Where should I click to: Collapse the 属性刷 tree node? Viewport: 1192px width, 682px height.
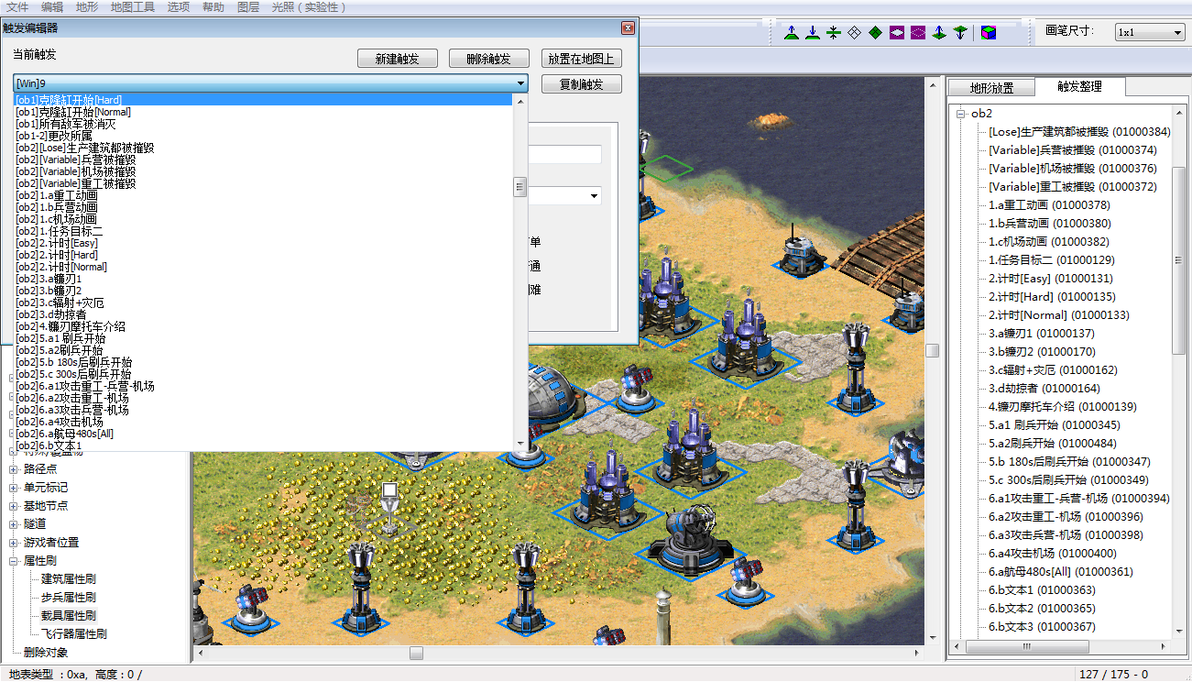coord(13,560)
